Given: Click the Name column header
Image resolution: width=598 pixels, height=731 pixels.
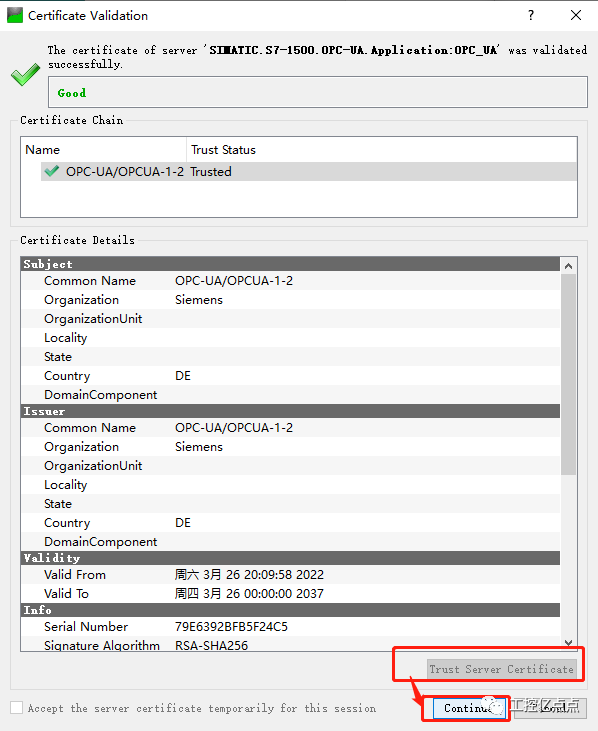Looking at the screenshot, I should tap(103, 150).
